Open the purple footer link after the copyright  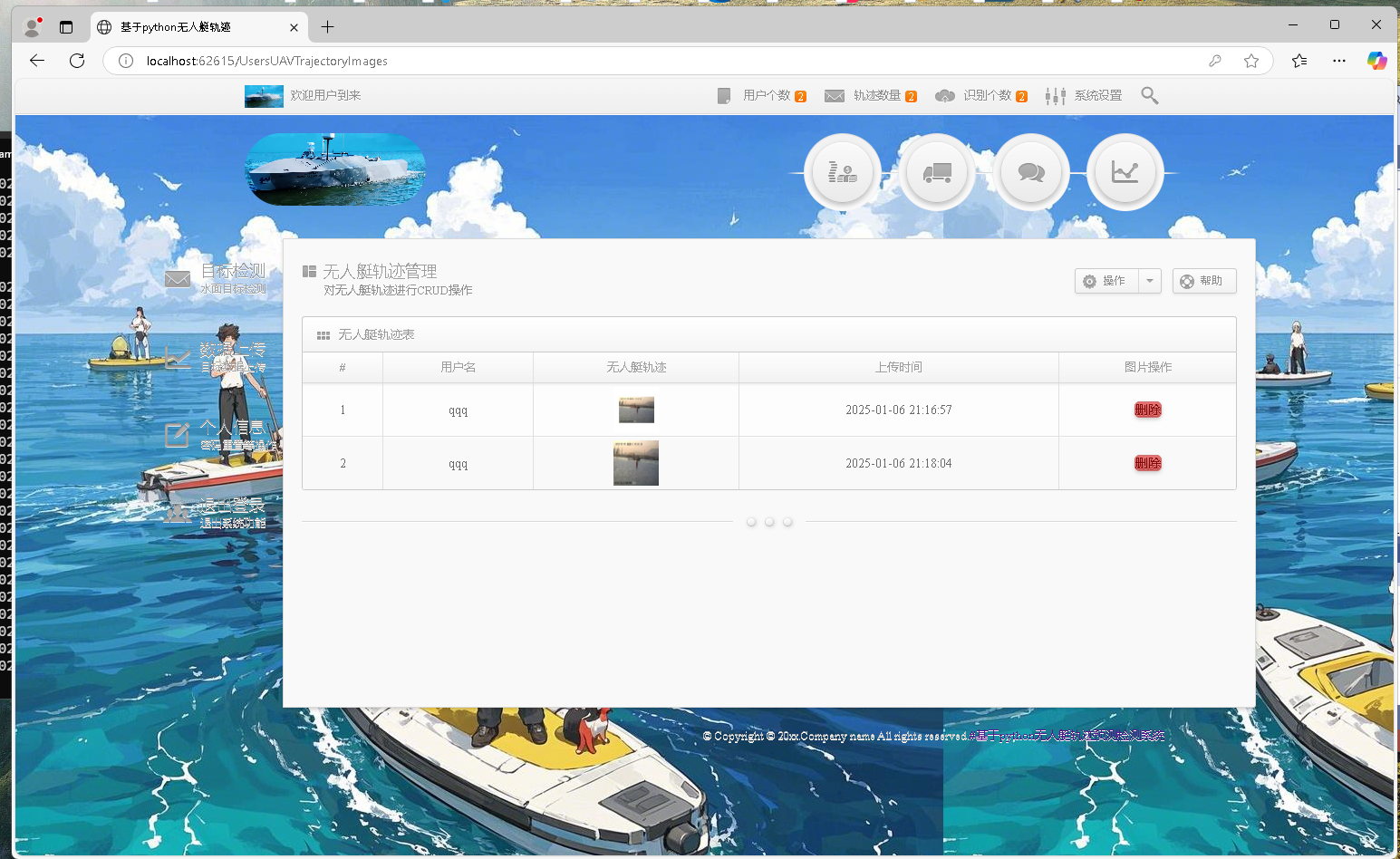point(1067,736)
